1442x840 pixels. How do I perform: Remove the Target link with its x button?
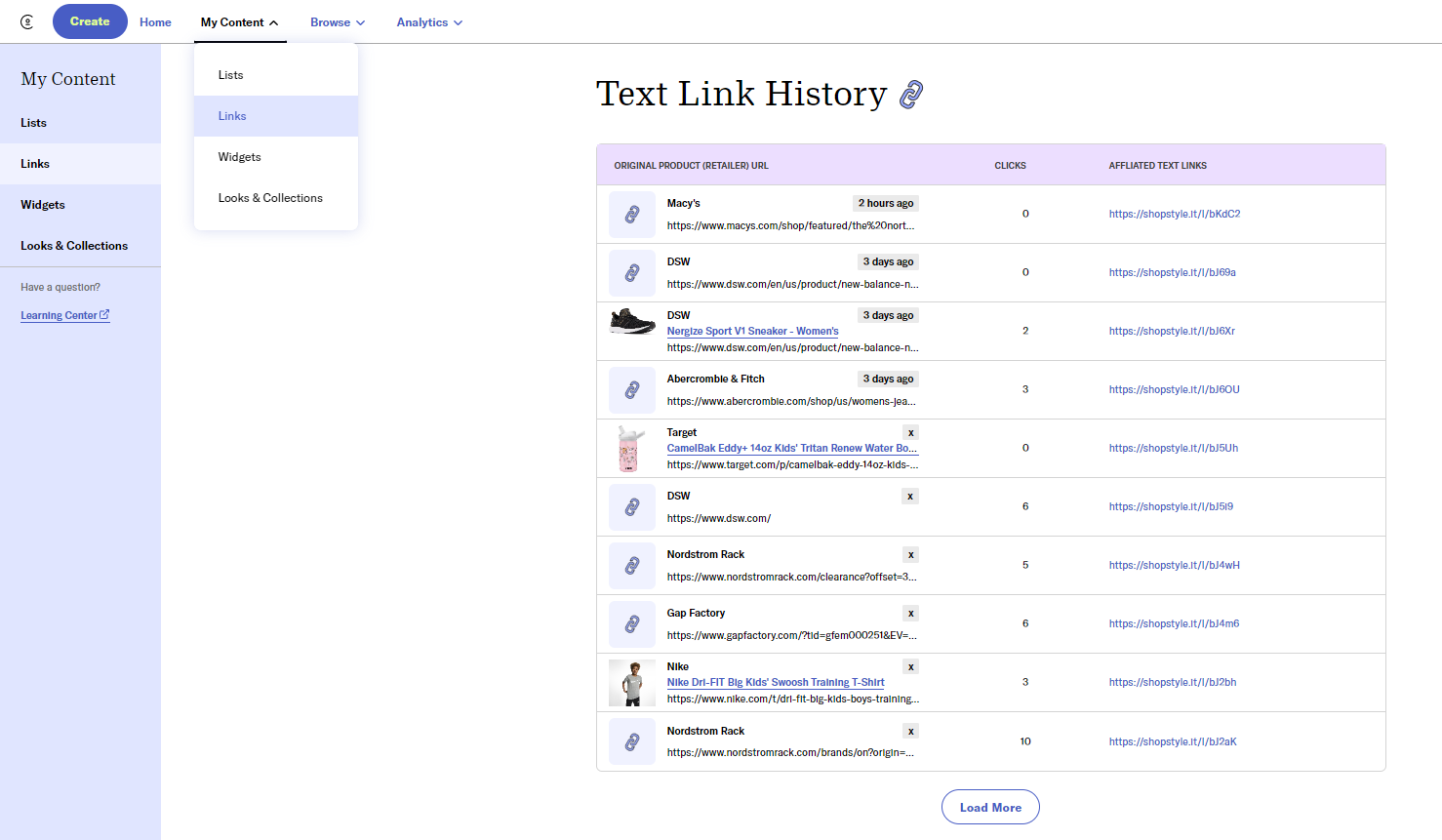pyautogui.click(x=911, y=433)
